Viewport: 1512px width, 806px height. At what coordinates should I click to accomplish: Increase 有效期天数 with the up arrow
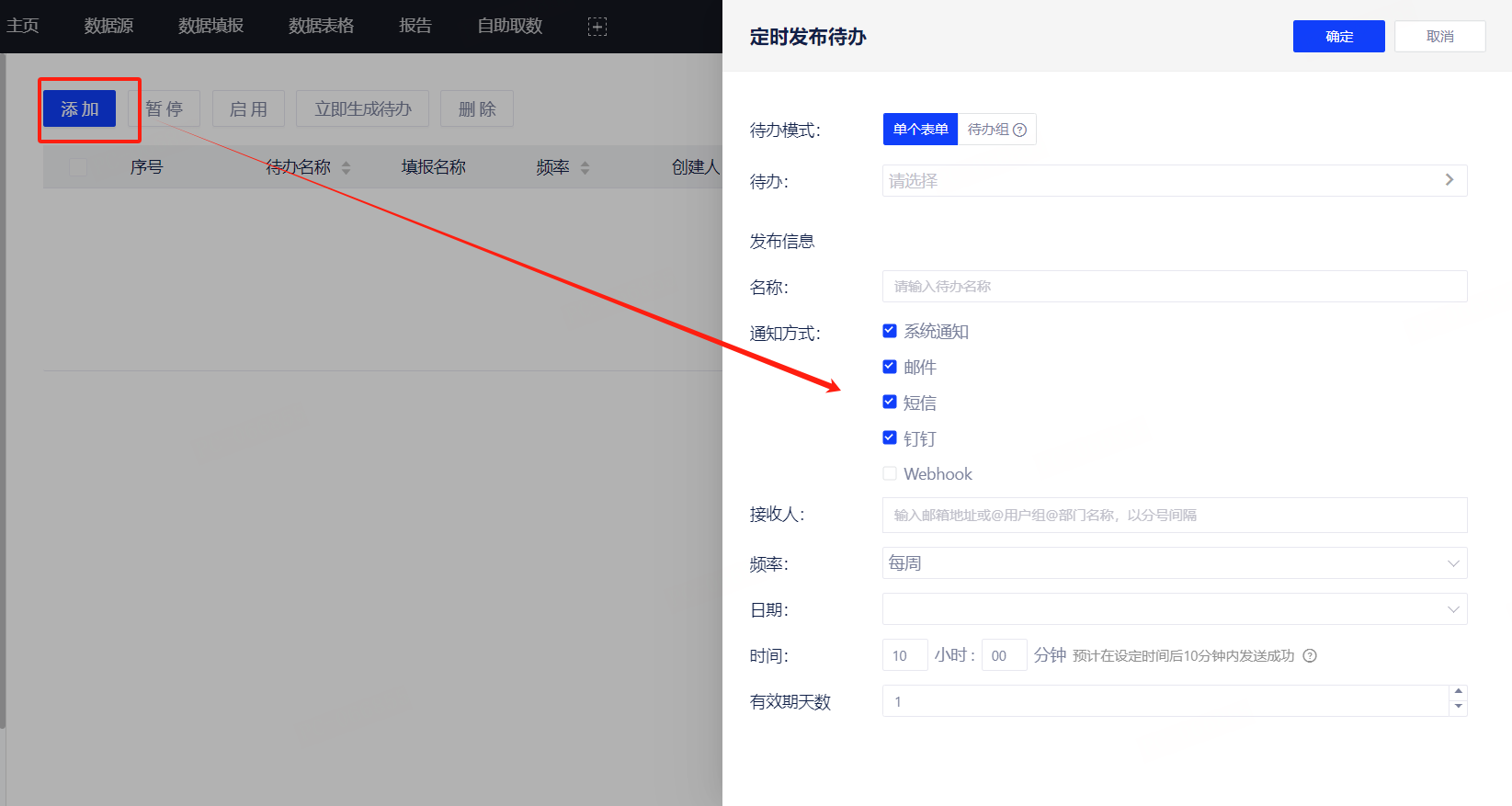(1458, 692)
